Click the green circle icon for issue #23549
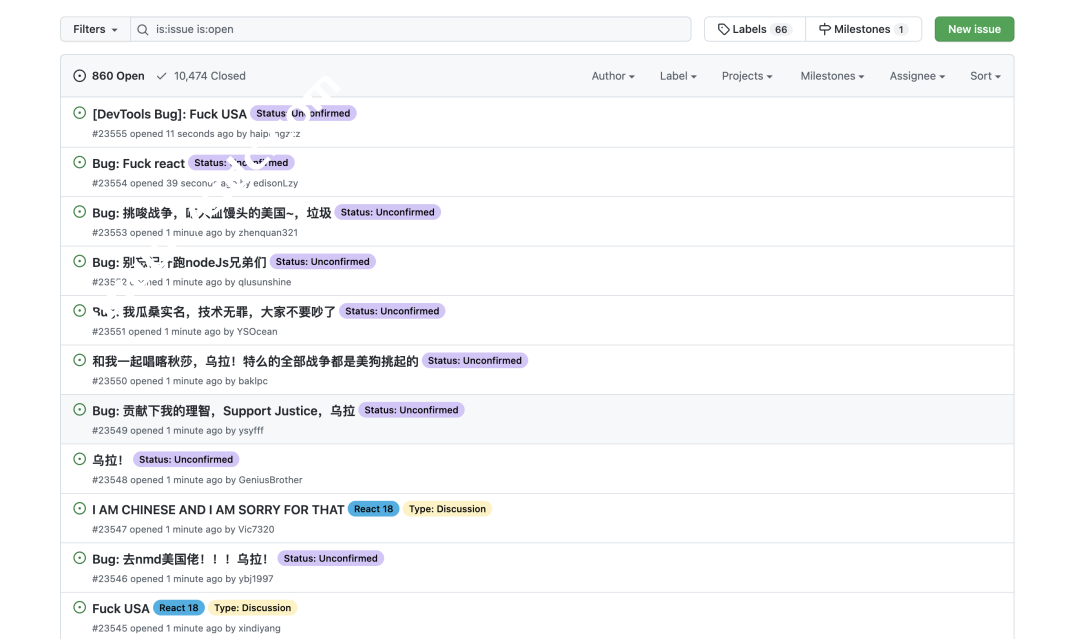 pyautogui.click(x=80, y=410)
